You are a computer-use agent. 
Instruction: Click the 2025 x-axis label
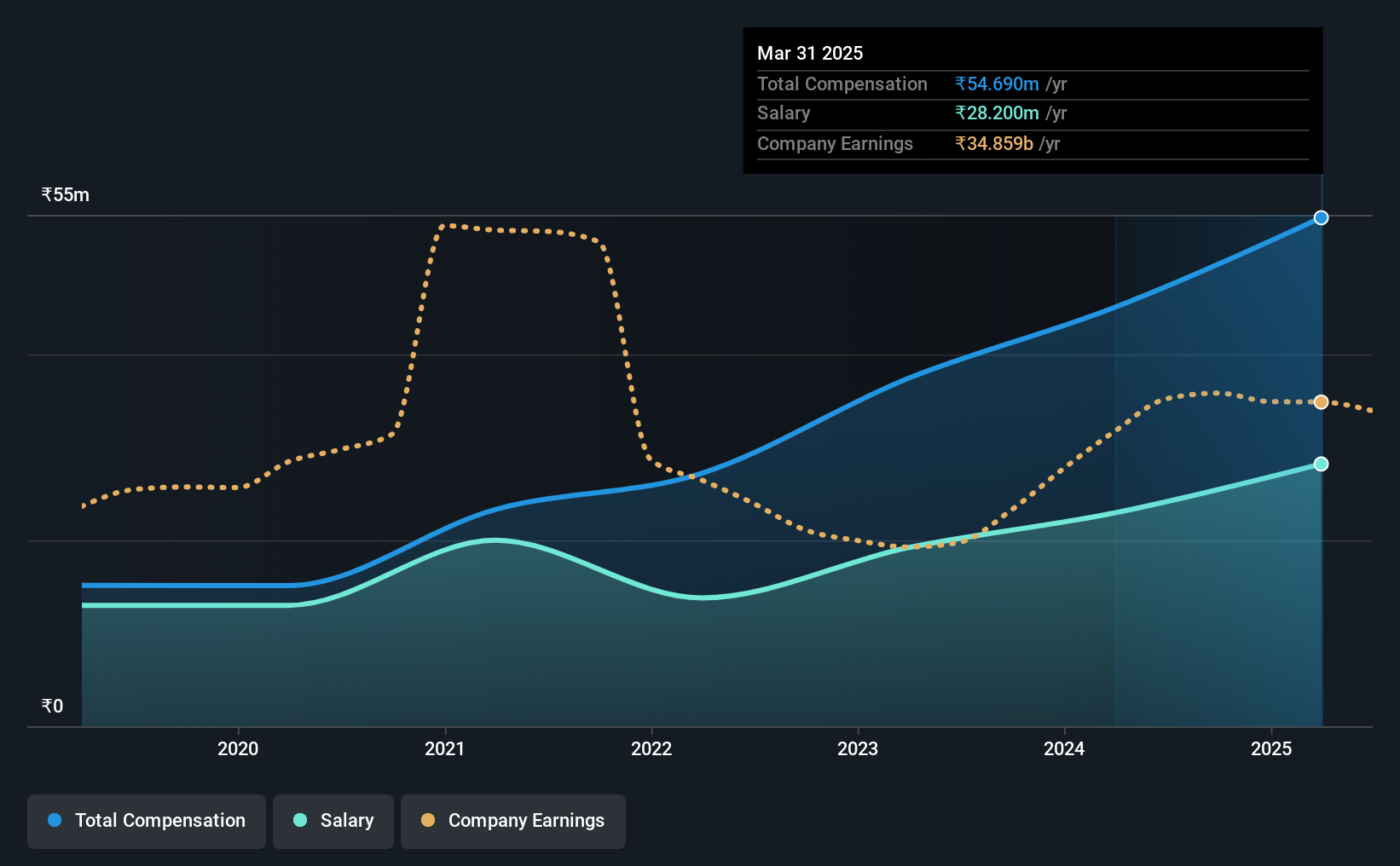point(1271,748)
